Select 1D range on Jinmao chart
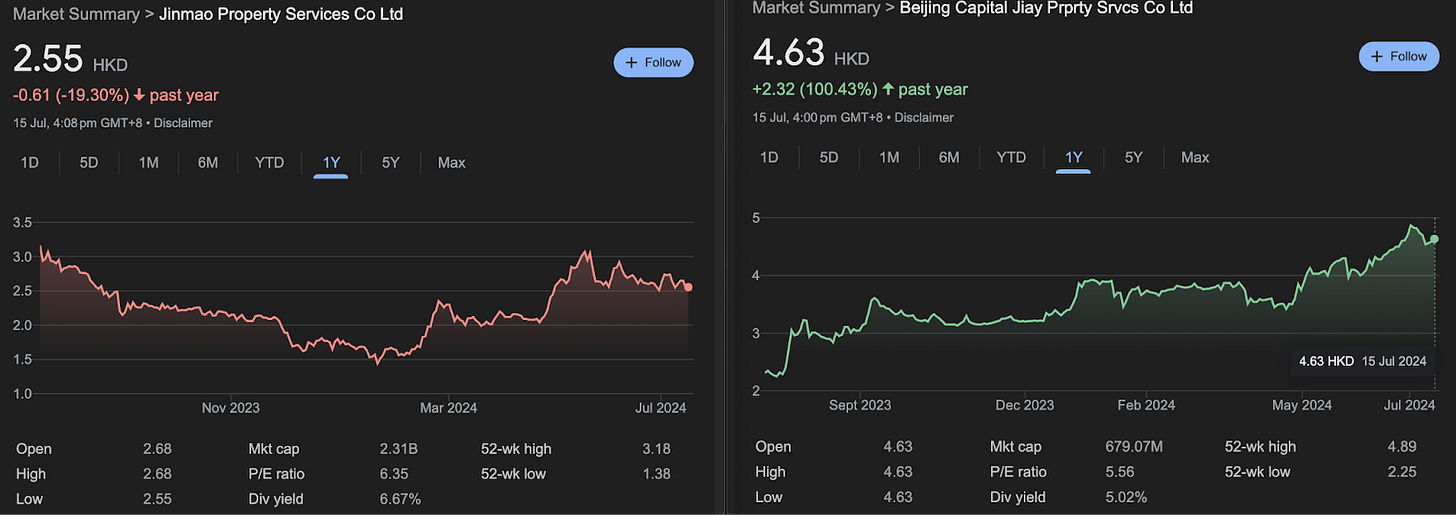The image size is (1456, 515). tap(30, 162)
